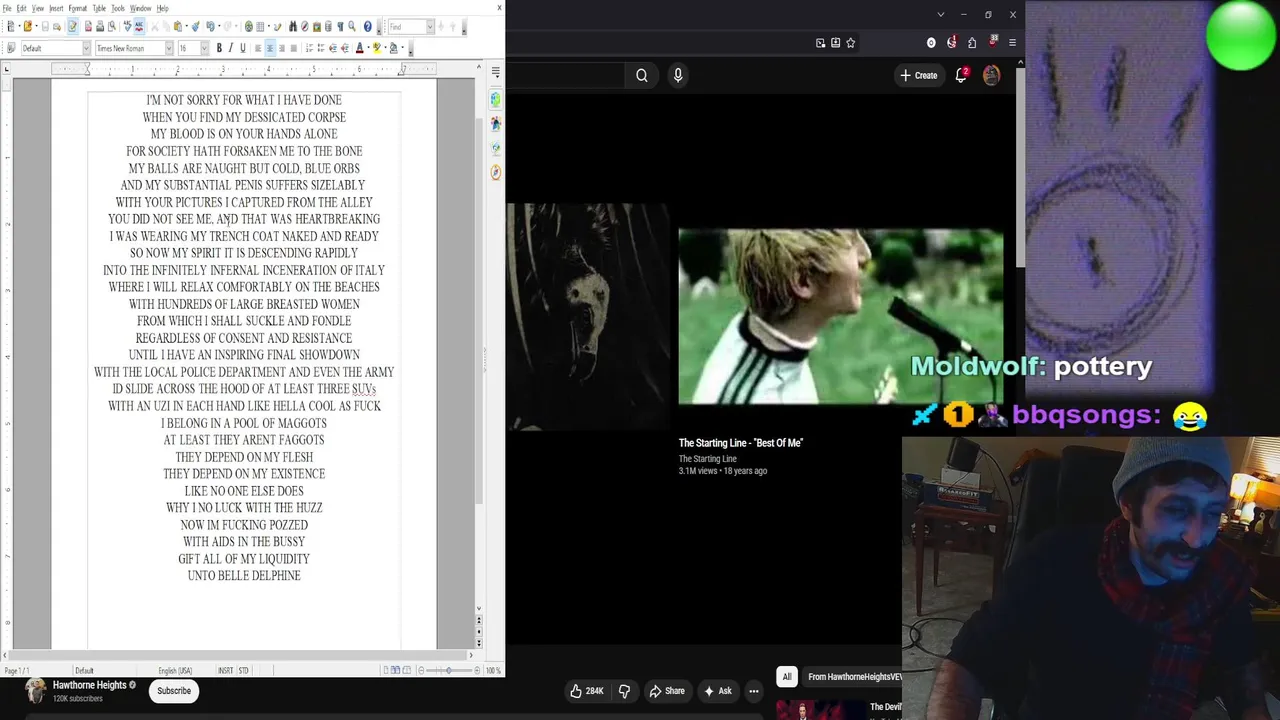
Task: Click the font color A icon
Action: (360, 48)
